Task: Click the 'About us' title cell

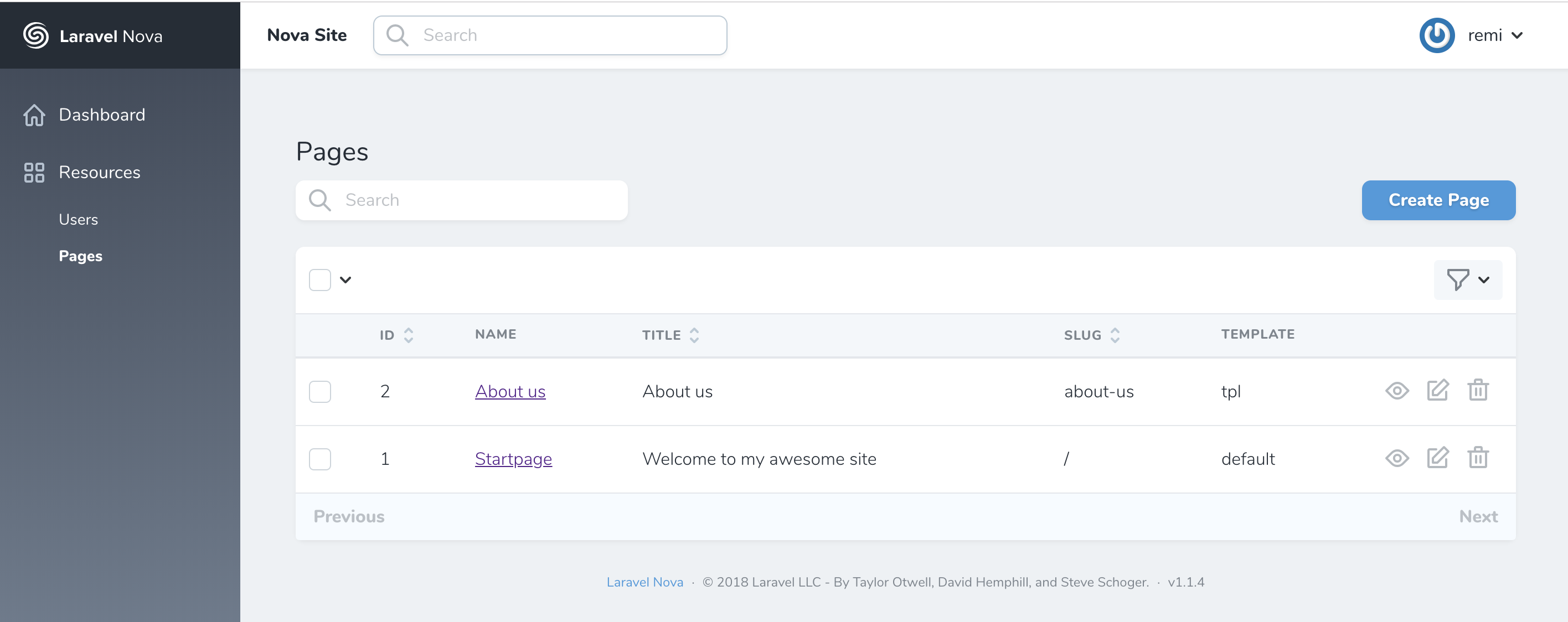Action: (677, 391)
